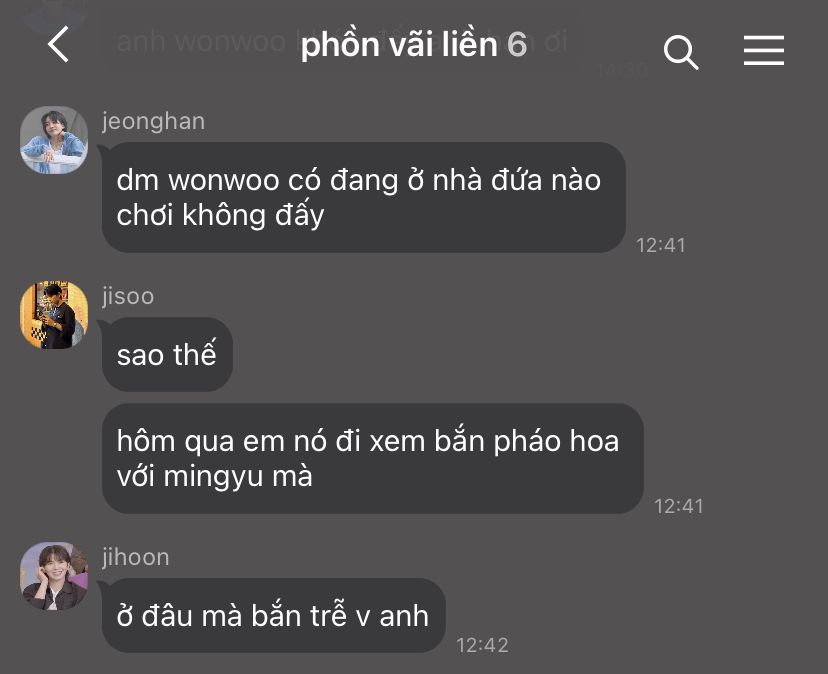Select the 'hôm qua em nó' message
This screenshot has height=674, width=828.
click(373, 458)
